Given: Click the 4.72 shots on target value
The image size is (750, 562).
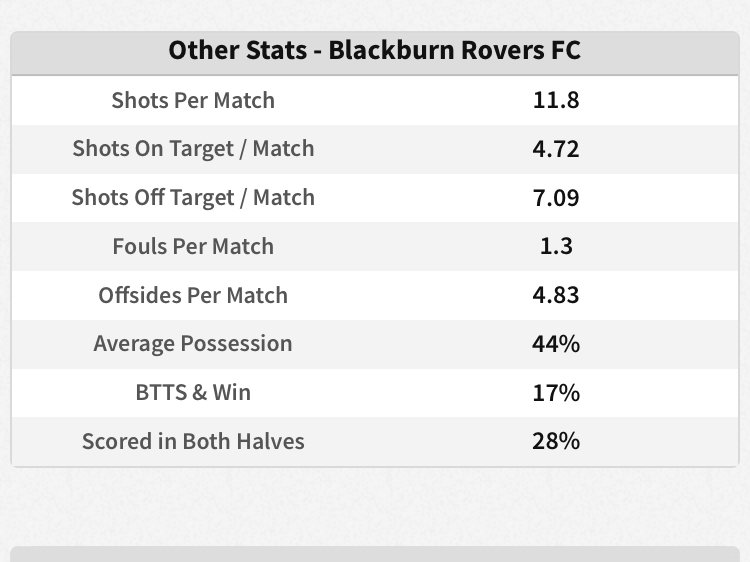Looking at the screenshot, I should [556, 149].
